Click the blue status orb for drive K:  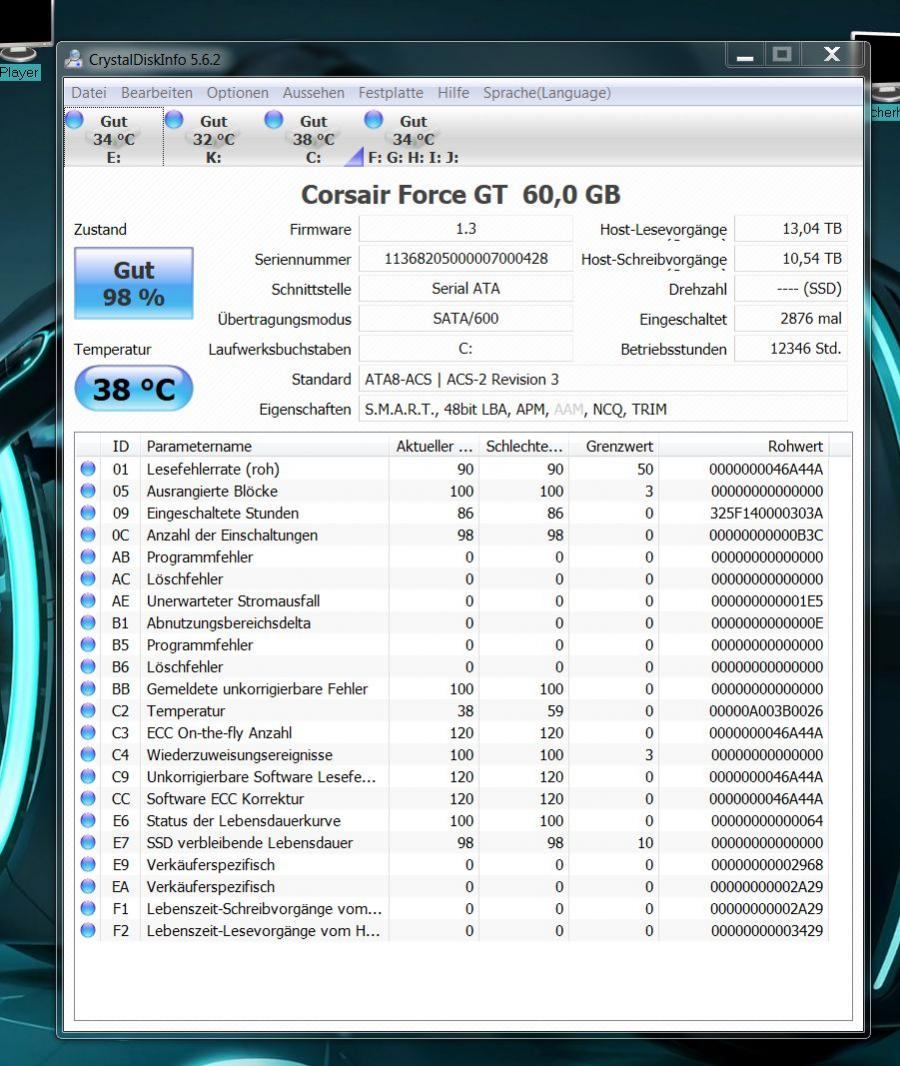coord(175,120)
